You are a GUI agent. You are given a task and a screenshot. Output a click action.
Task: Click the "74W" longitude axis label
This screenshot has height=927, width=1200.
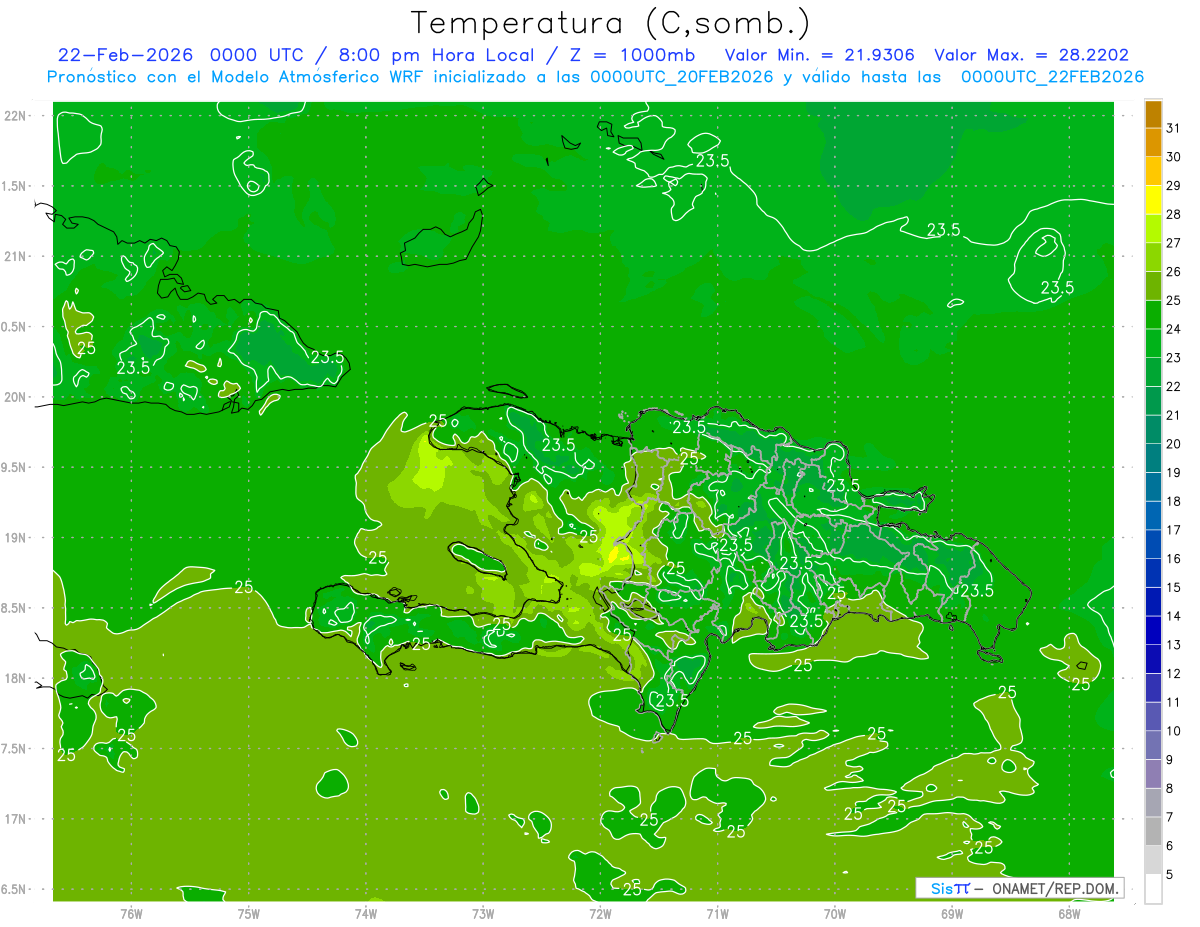pos(366,913)
